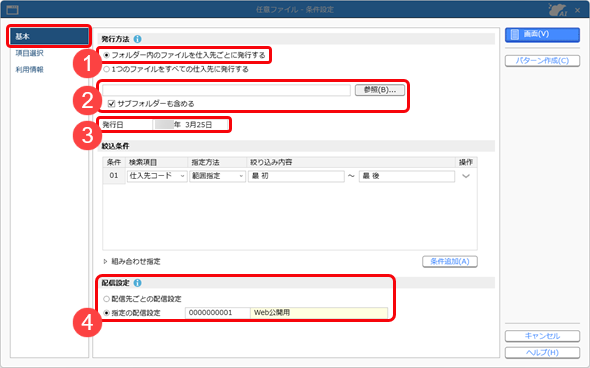Click the 0000000001 delivery code field

(217, 313)
